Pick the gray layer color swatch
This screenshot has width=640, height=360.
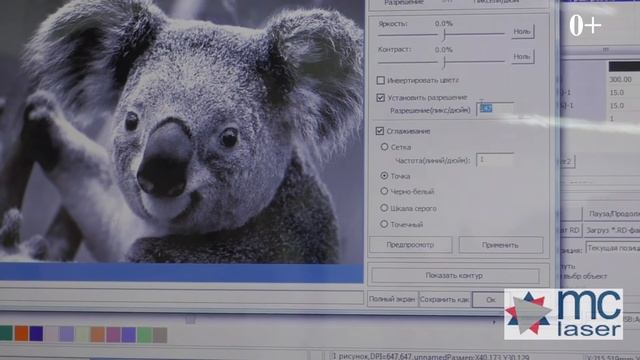pos(160,335)
